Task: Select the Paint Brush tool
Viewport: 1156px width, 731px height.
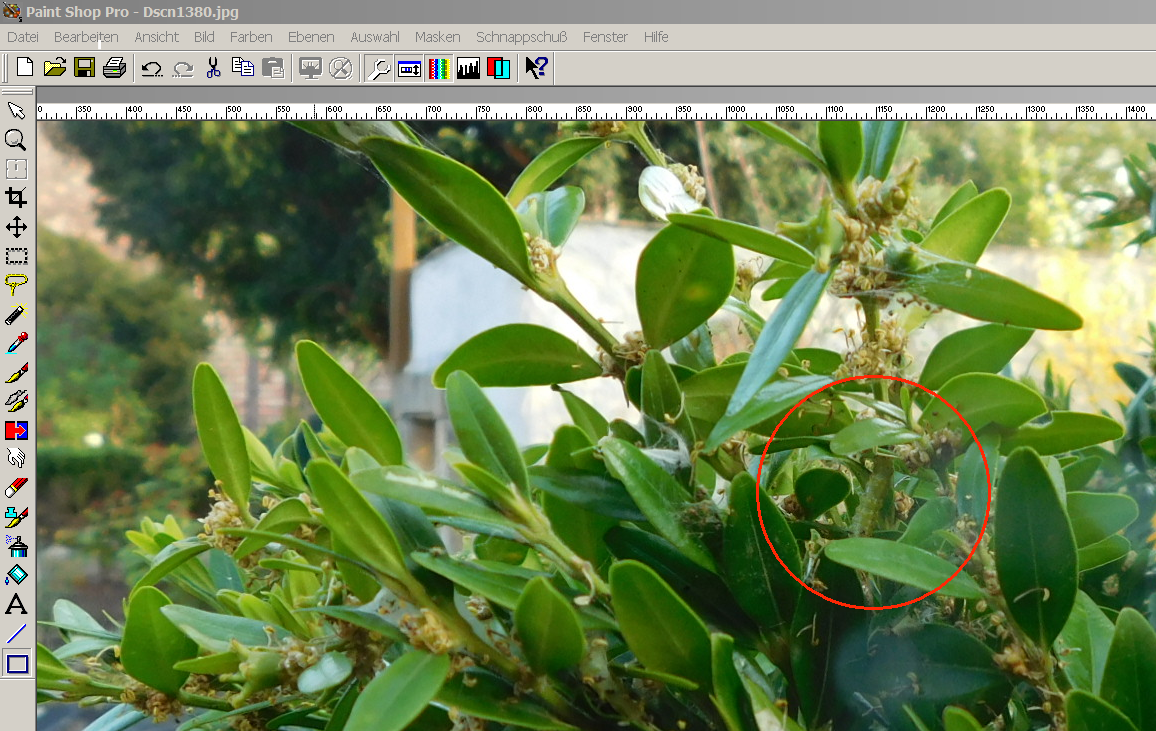Action: [16, 372]
